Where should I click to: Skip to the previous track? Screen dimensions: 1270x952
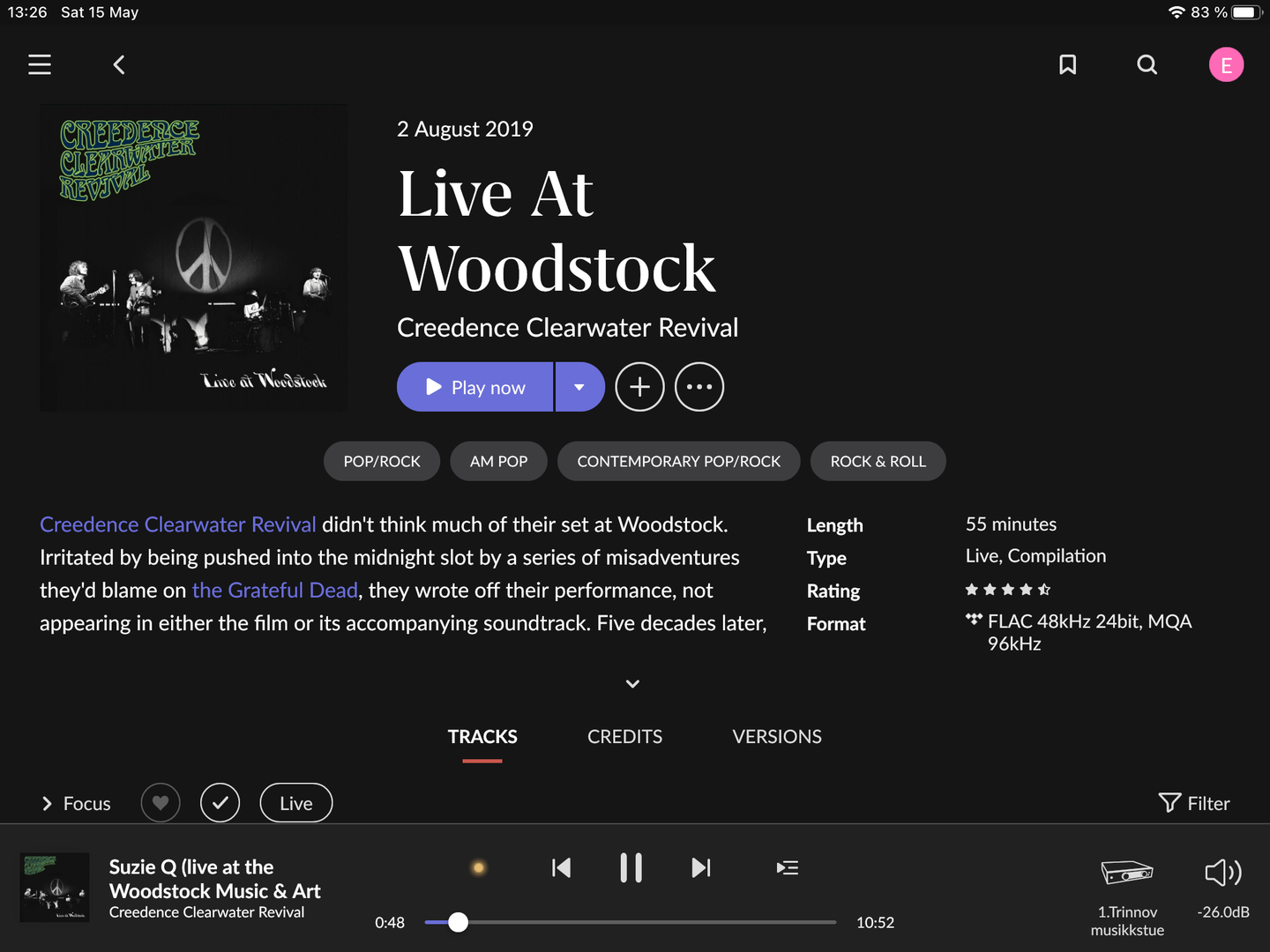point(561,868)
